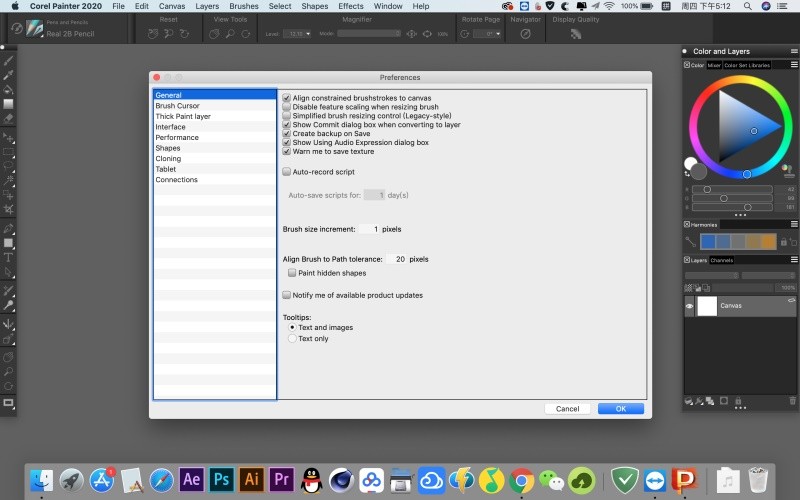Click the first blue Harmonies swatch
Screen dimensions: 800x500
coord(708,242)
